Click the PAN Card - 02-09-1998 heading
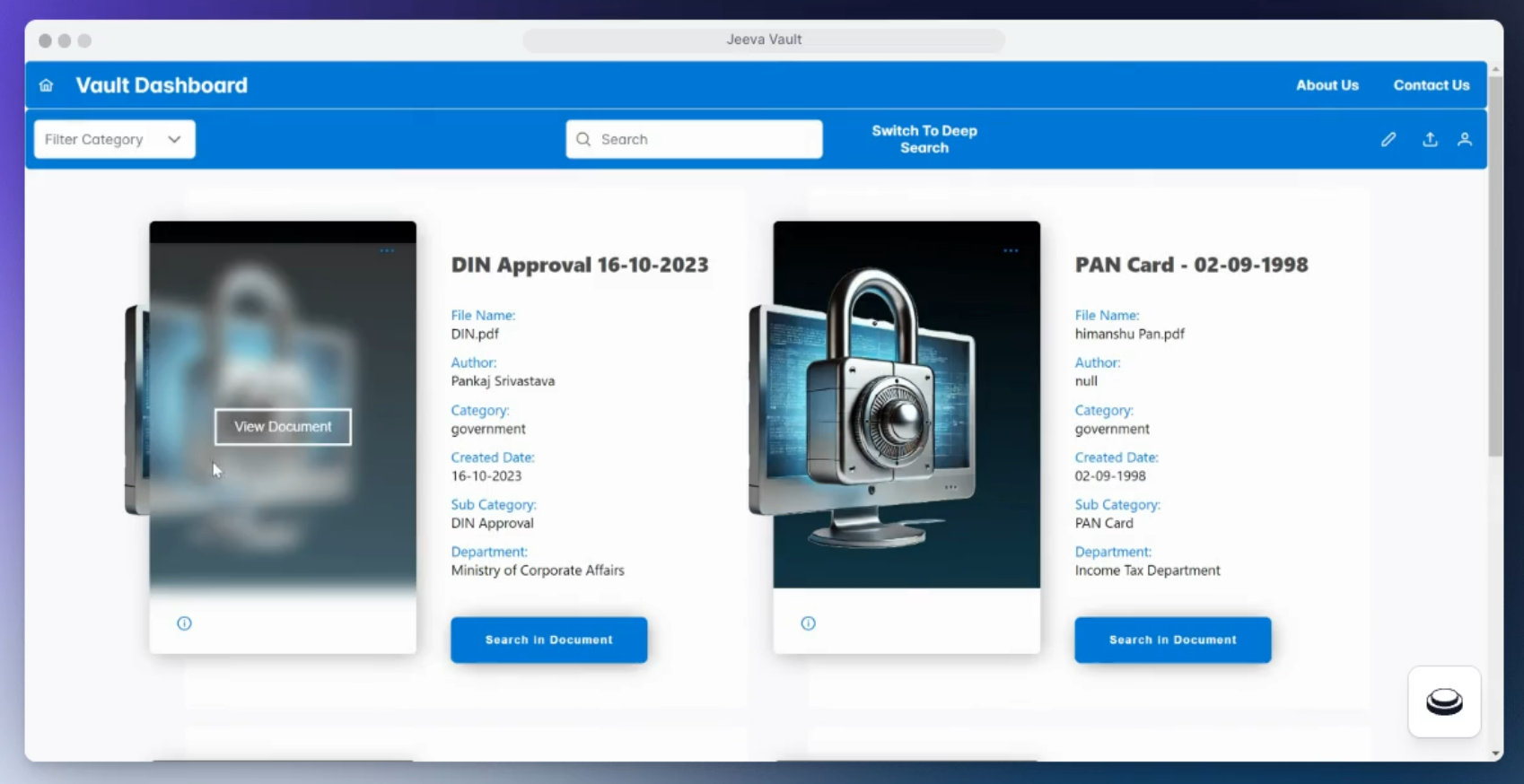The image size is (1524, 784). [1192, 265]
